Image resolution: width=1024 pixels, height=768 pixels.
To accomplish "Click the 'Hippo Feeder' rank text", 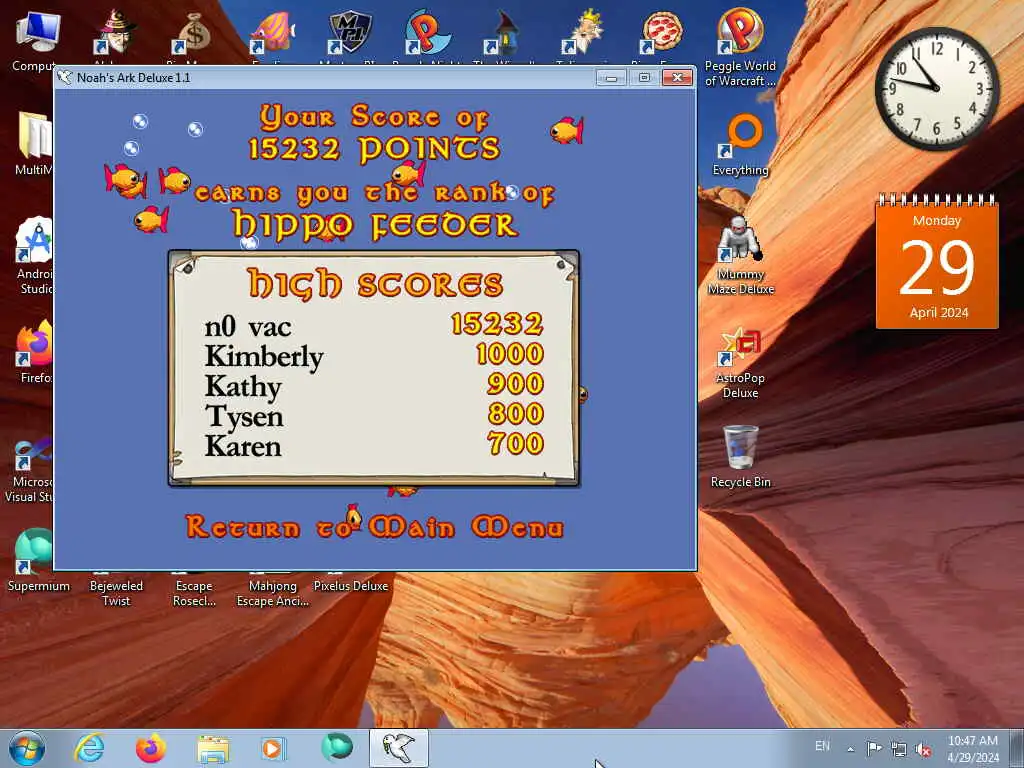I will click(376, 225).
